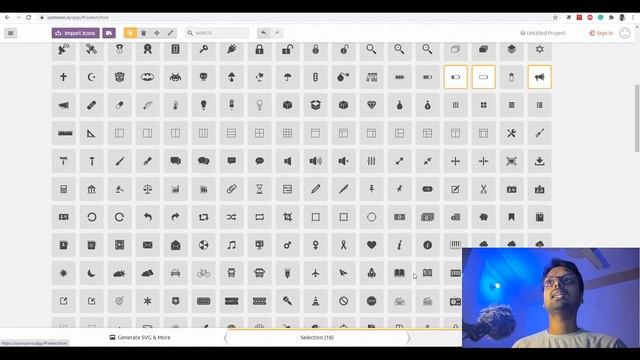Select the layers stack icon

click(x=511, y=49)
